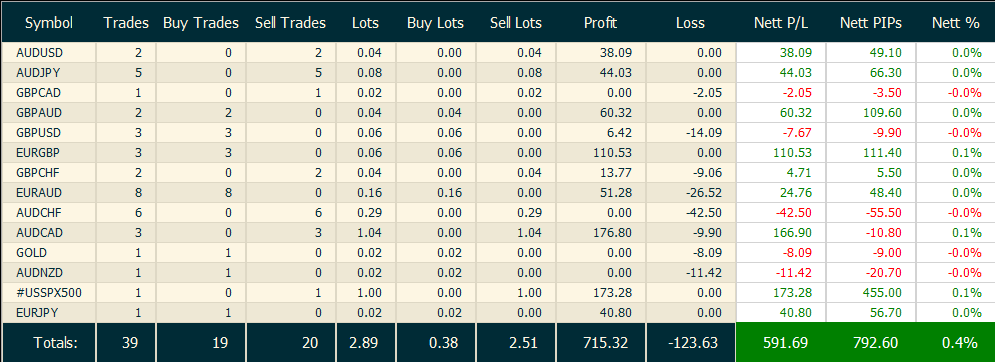This screenshot has height=362, width=995.
Task: Click the Profit column header
Action: coord(601,23)
